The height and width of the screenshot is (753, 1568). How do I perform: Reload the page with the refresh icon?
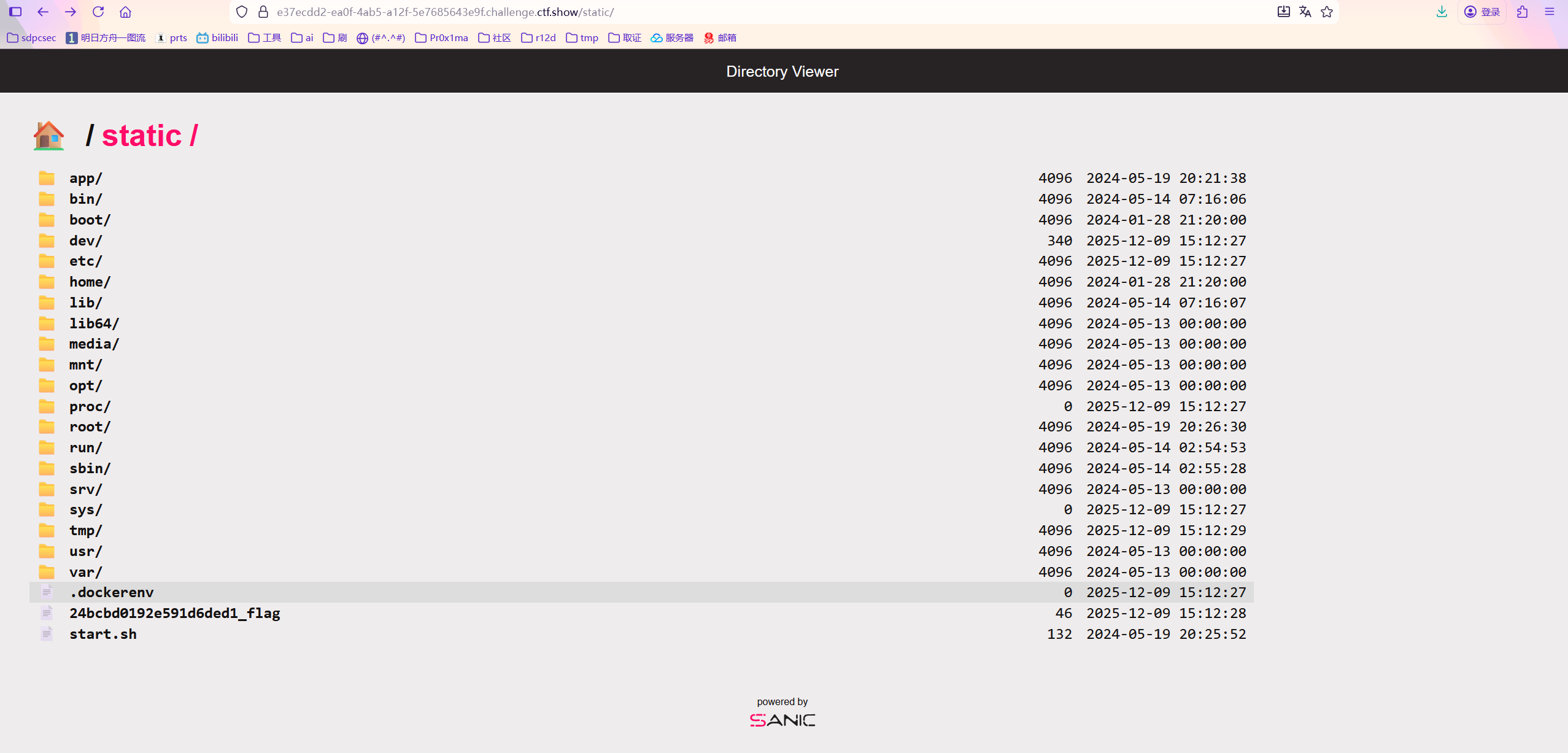98,12
